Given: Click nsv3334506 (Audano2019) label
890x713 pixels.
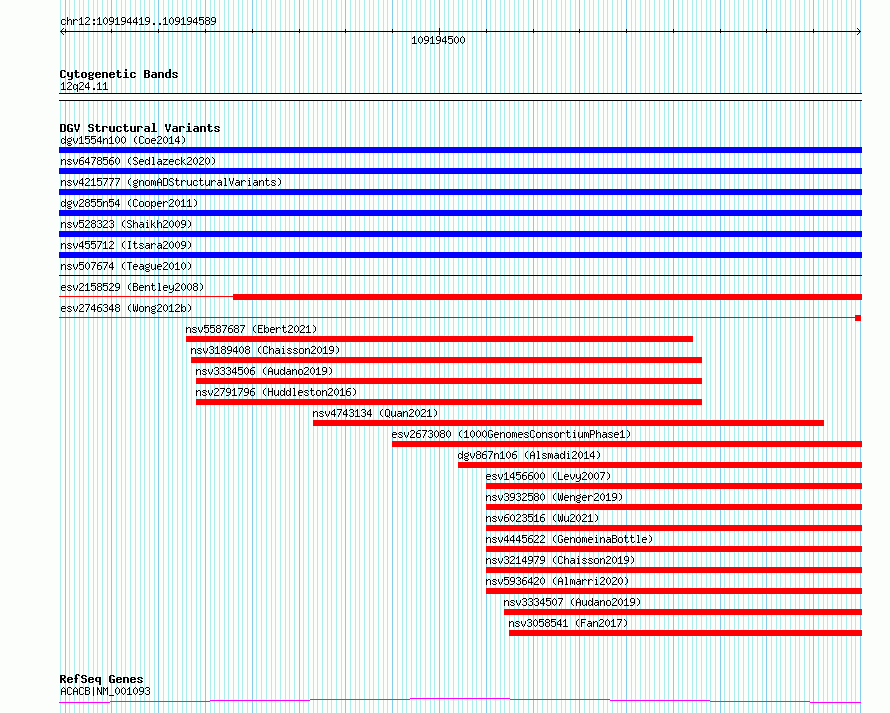Looking at the screenshot, I should tap(264, 371).
